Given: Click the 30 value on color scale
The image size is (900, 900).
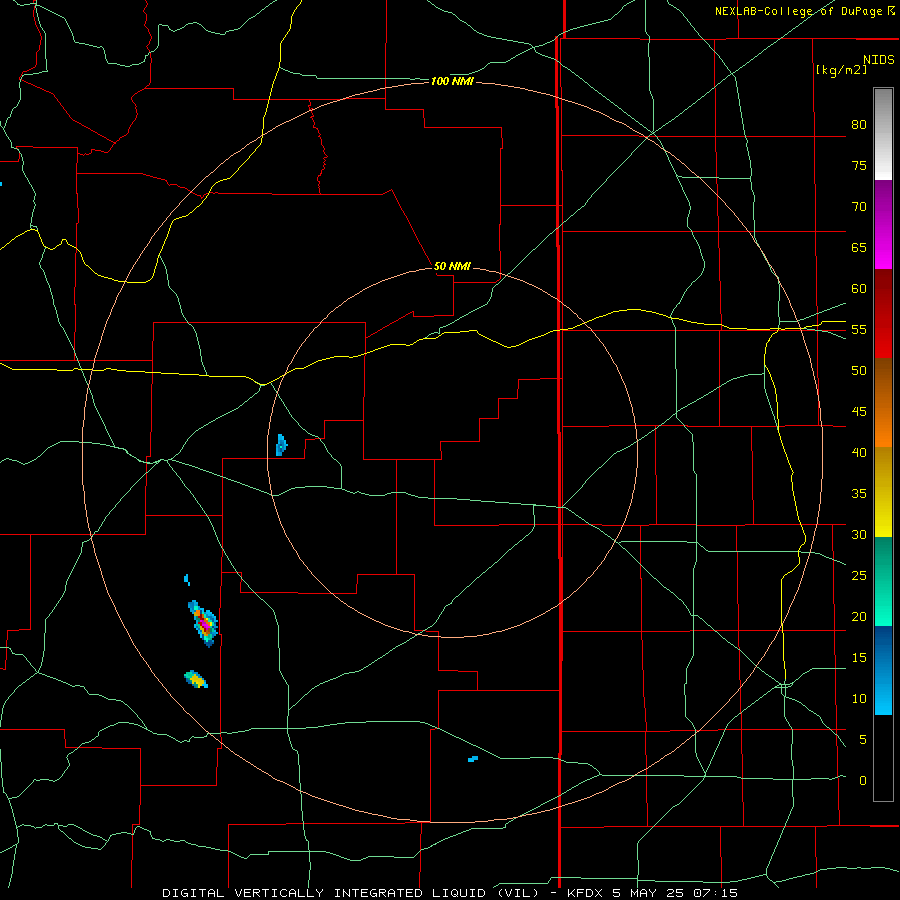Looking at the screenshot, I should point(859,534).
